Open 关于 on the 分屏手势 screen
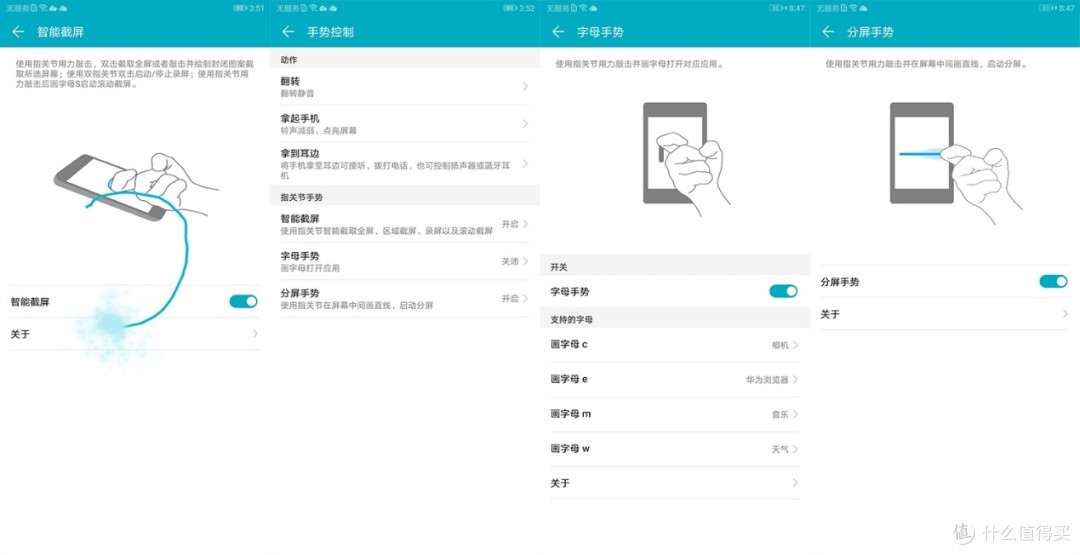This screenshot has width=1080, height=555. pyautogui.click(x=945, y=314)
